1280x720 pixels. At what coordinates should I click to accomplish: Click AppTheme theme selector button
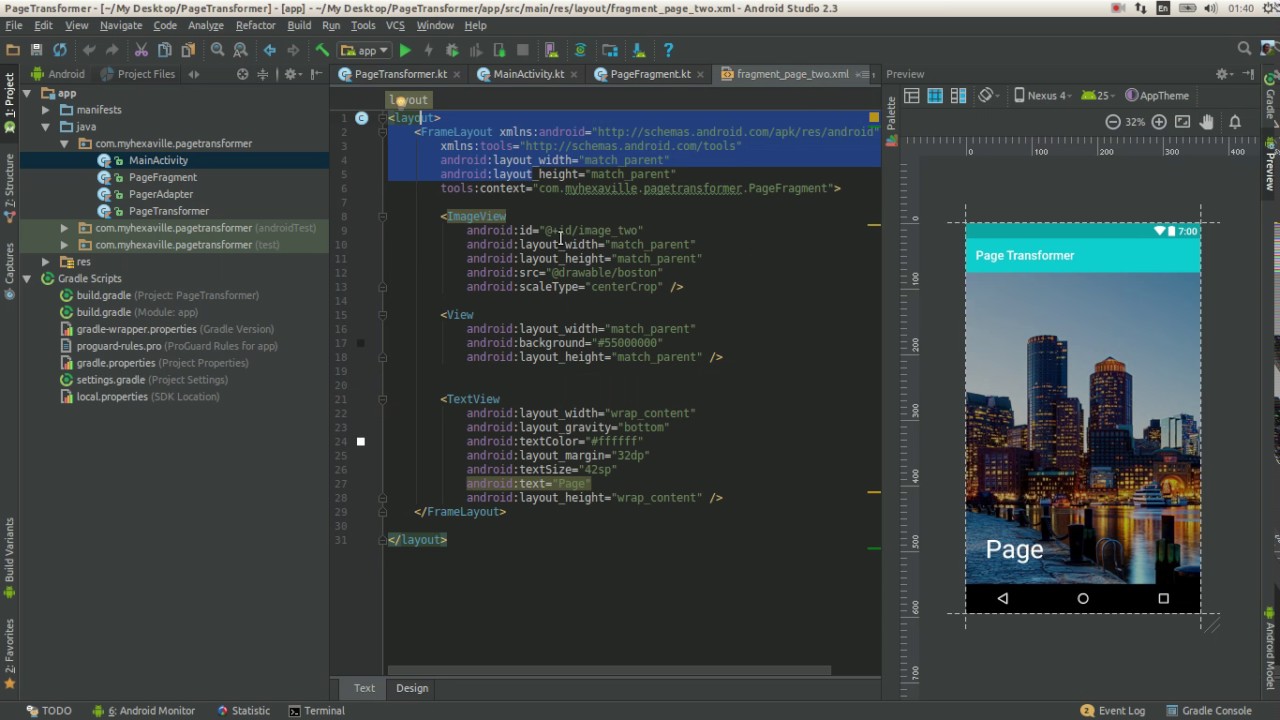tap(1157, 96)
